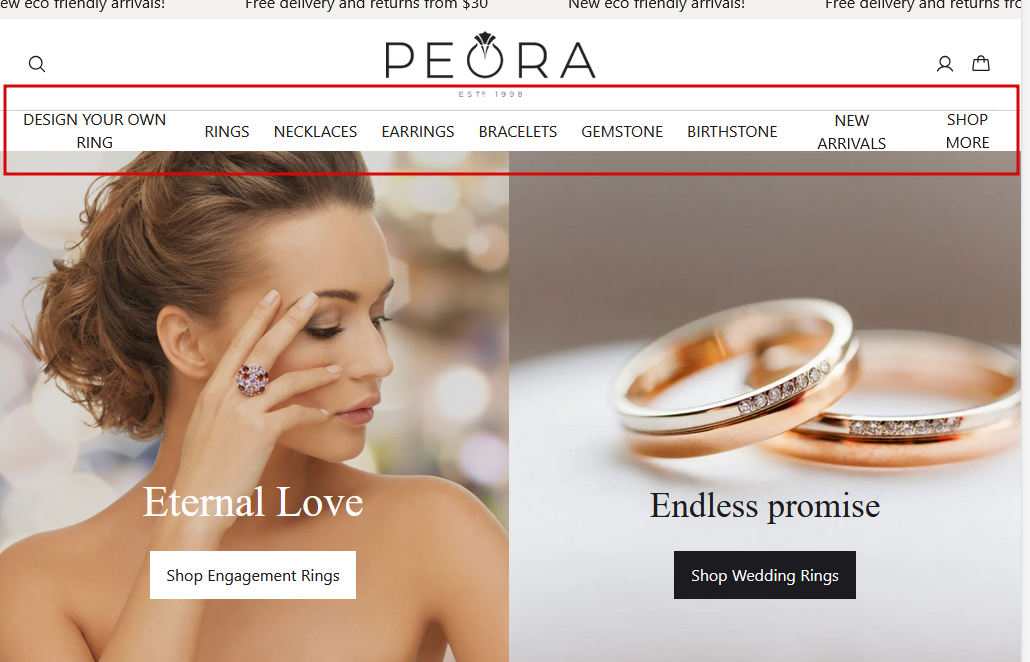Viewport: 1030px width, 662px height.
Task: Select Necklaces in the navigation bar
Action: [315, 131]
